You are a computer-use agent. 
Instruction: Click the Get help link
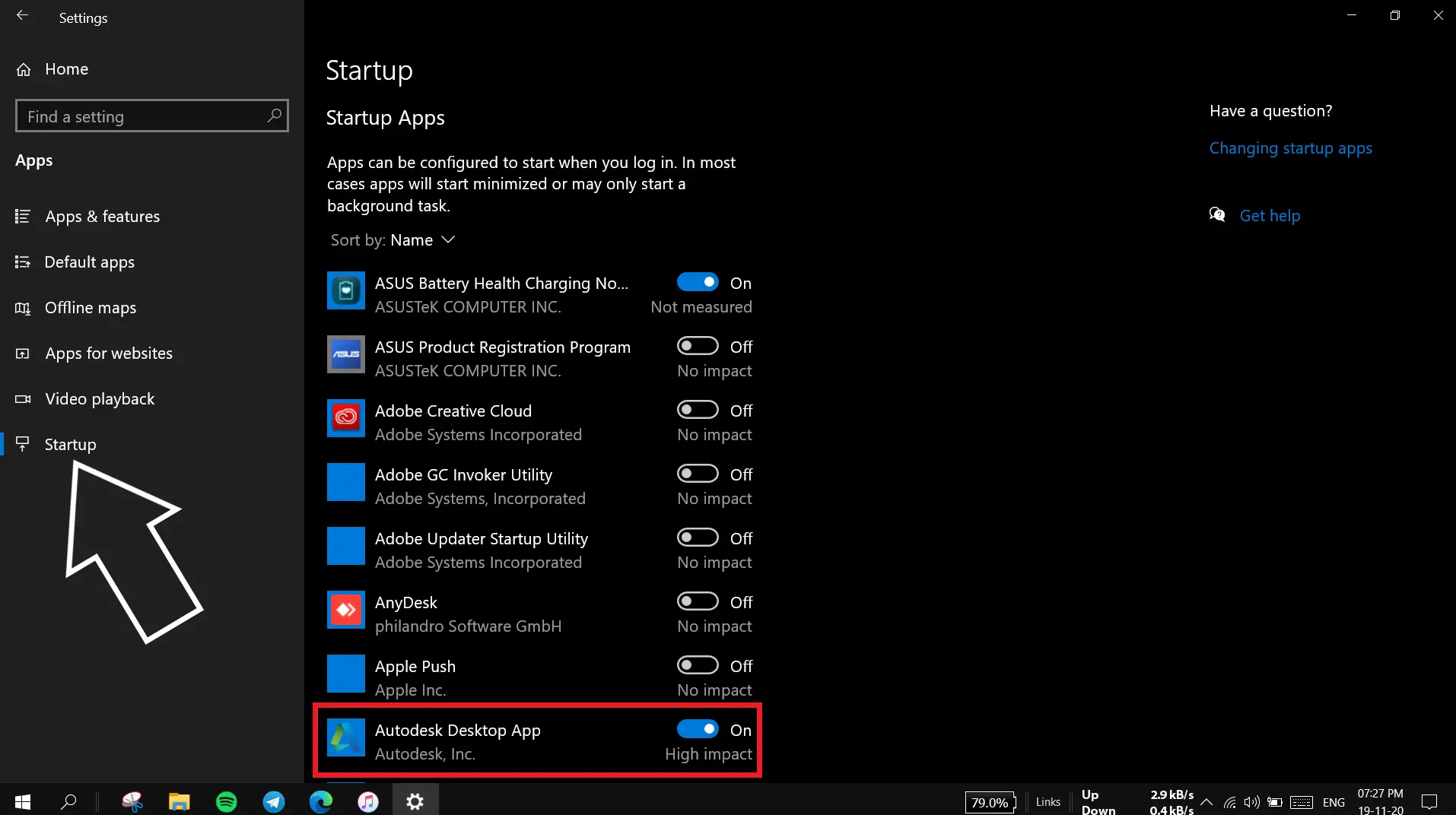[1270, 216]
